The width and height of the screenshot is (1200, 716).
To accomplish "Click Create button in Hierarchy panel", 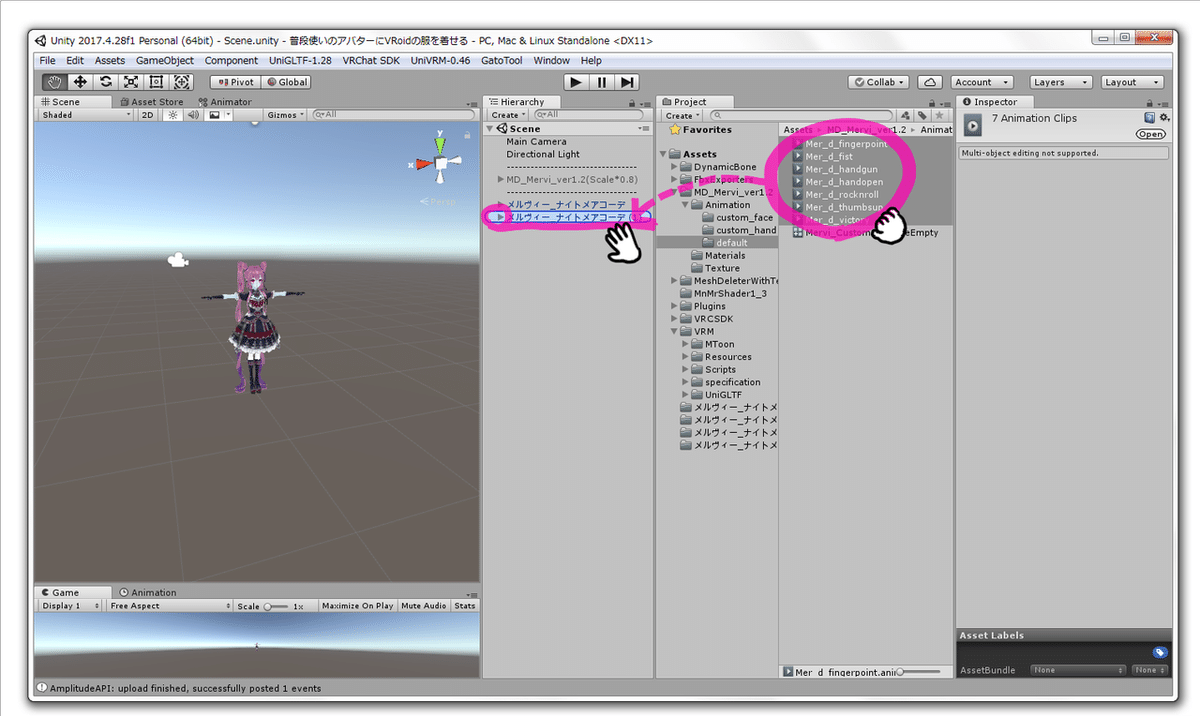I will [508, 115].
